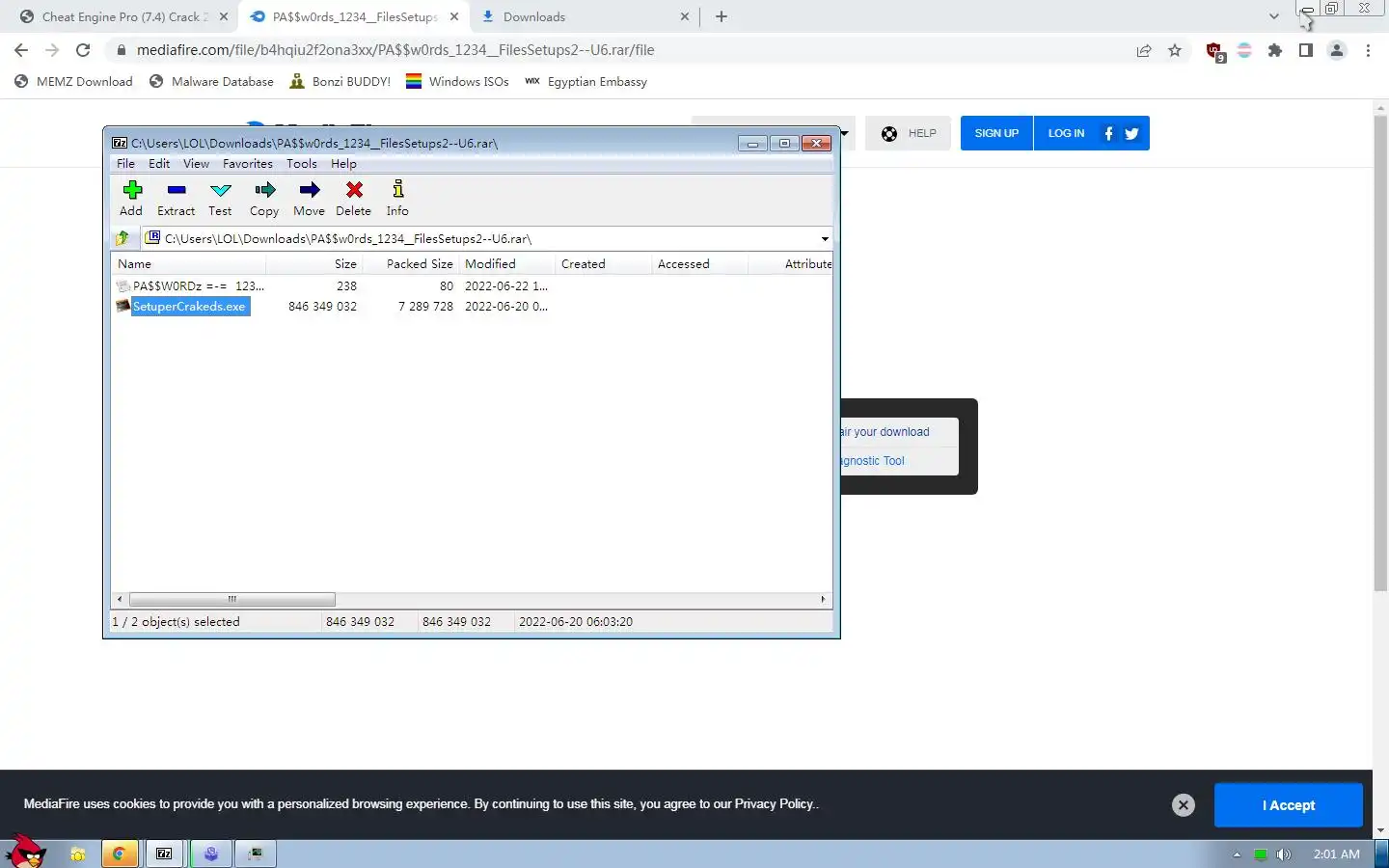Image resolution: width=1389 pixels, height=868 pixels.
Task: Open Malware Database bookmark
Action: coord(211,82)
